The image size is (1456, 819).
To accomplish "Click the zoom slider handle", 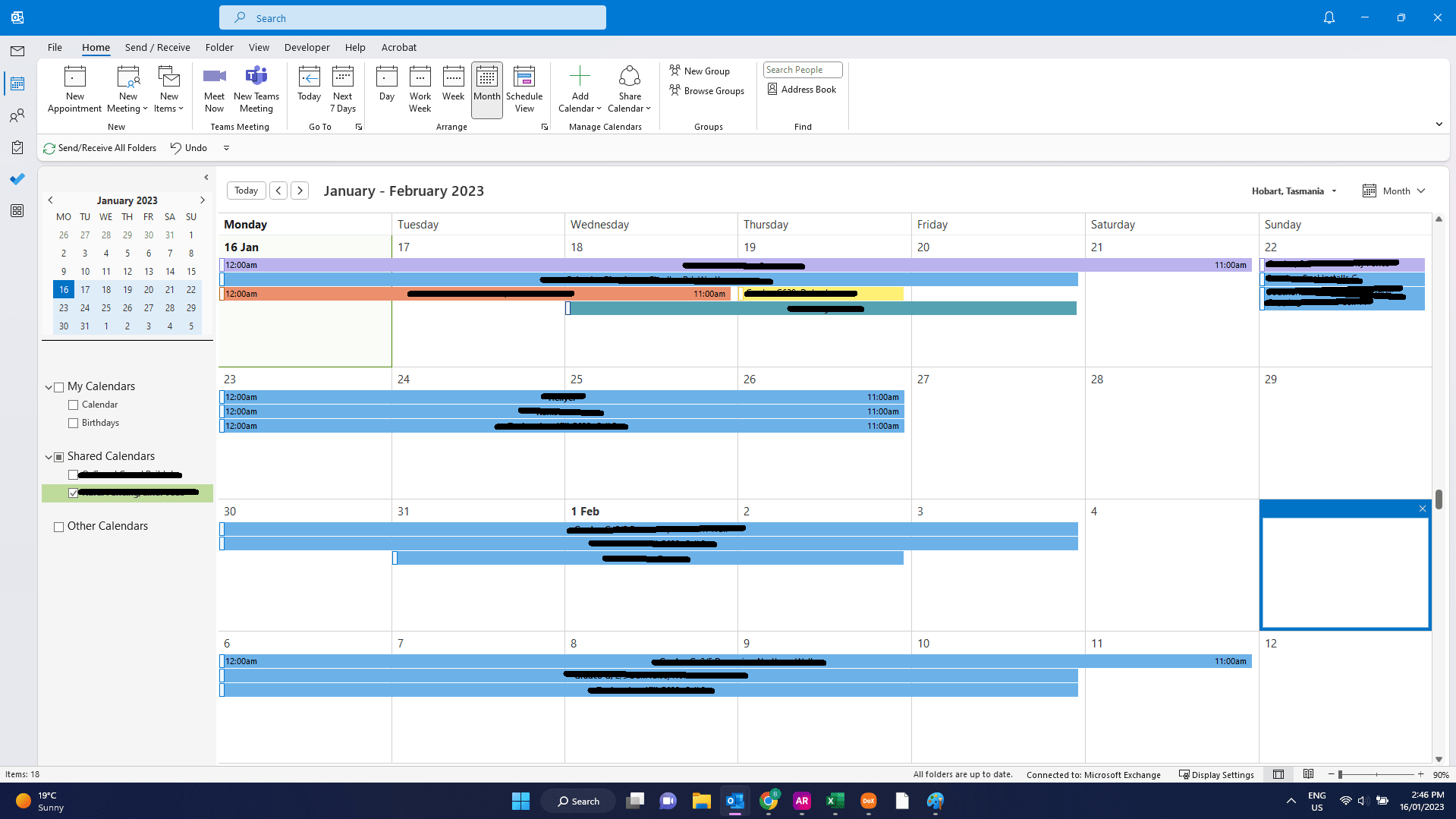I will pyautogui.click(x=1341, y=774).
